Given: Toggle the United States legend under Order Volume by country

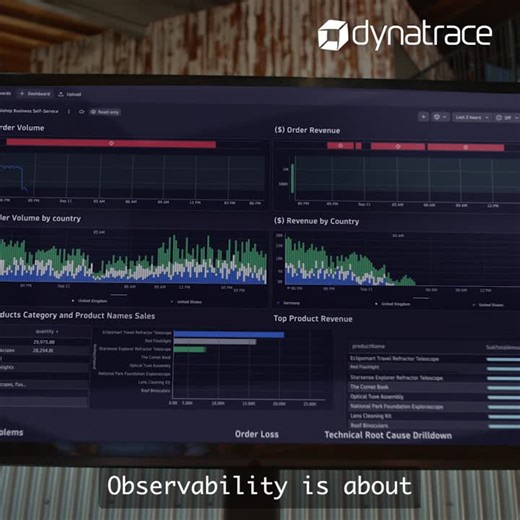Looking at the screenshot, I should click(x=187, y=302).
